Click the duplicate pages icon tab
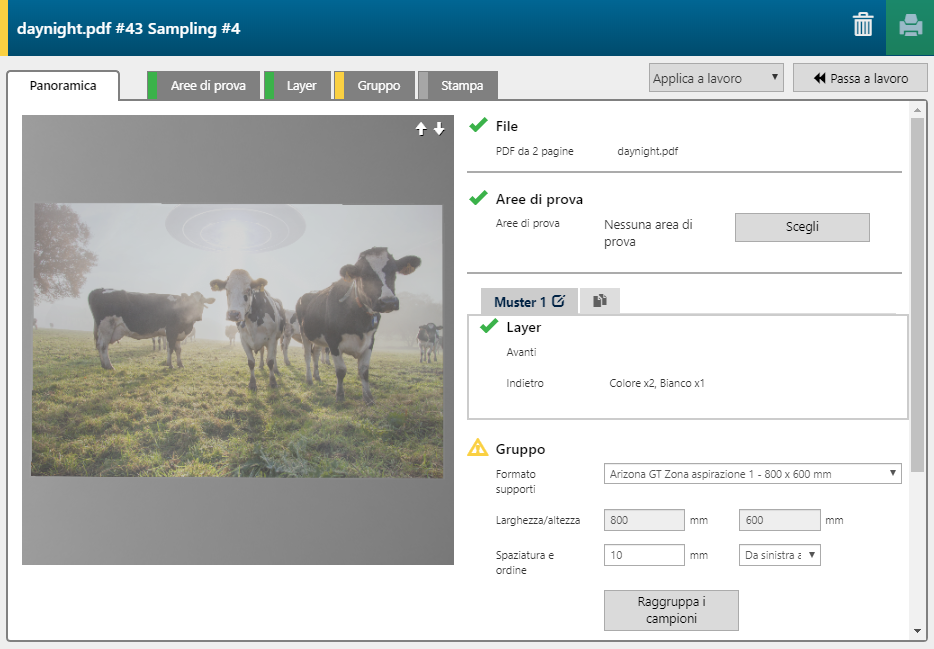 click(600, 301)
